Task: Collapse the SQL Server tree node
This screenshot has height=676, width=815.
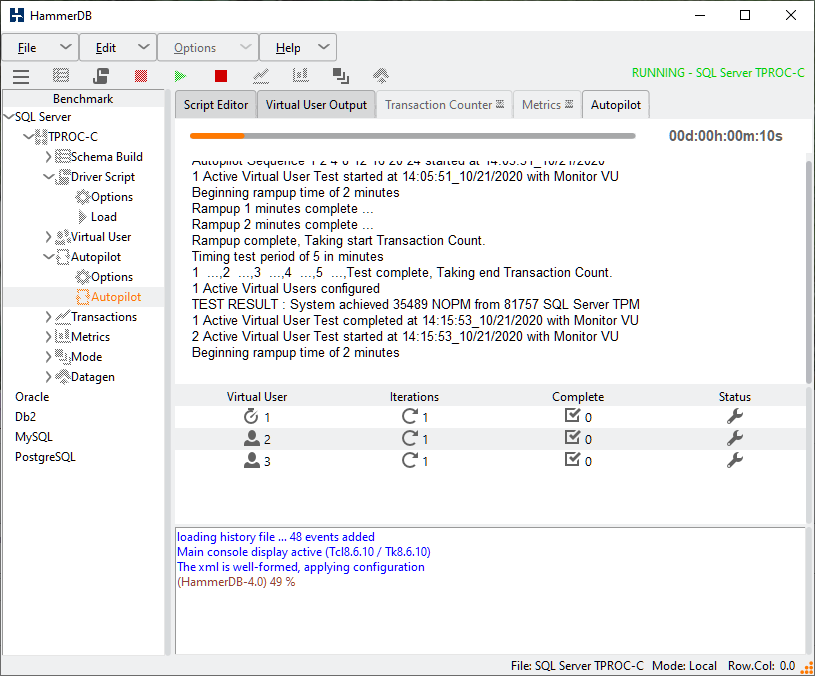Action: click(9, 117)
